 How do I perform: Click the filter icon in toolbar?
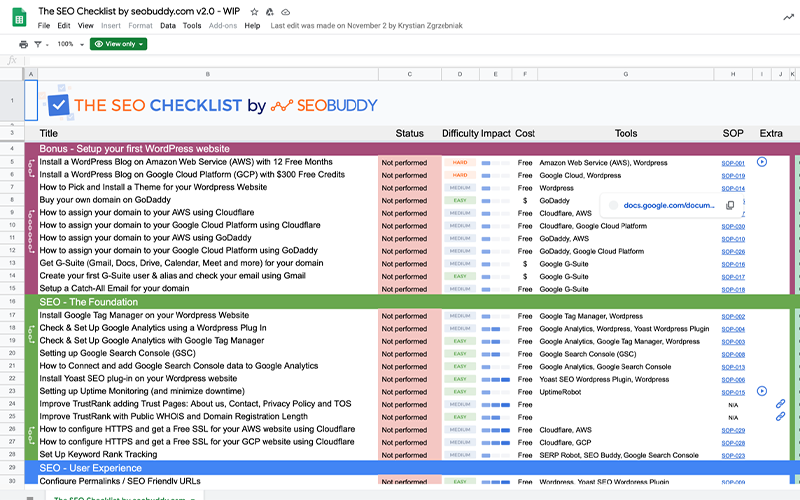point(38,44)
